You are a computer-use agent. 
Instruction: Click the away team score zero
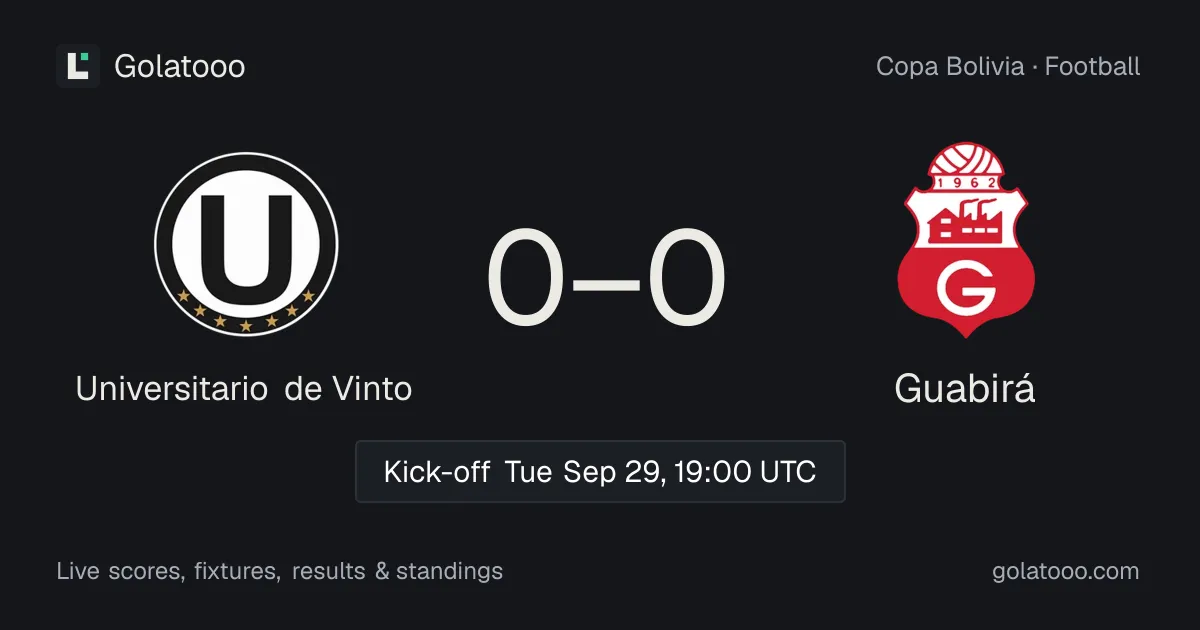point(687,279)
